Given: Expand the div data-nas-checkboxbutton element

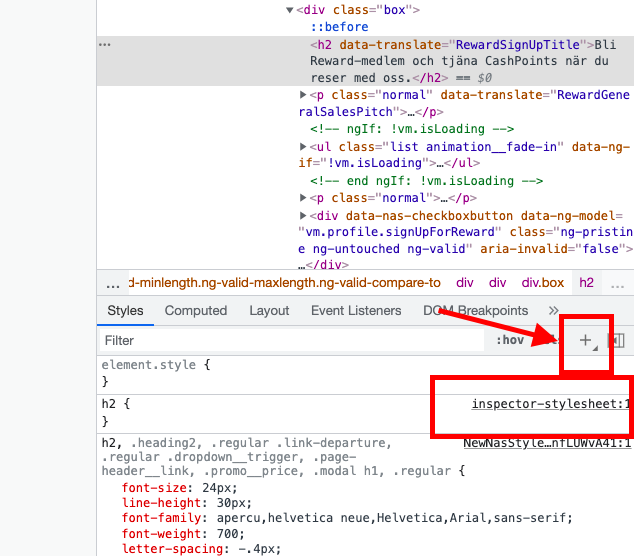Looking at the screenshot, I should tap(304, 216).
